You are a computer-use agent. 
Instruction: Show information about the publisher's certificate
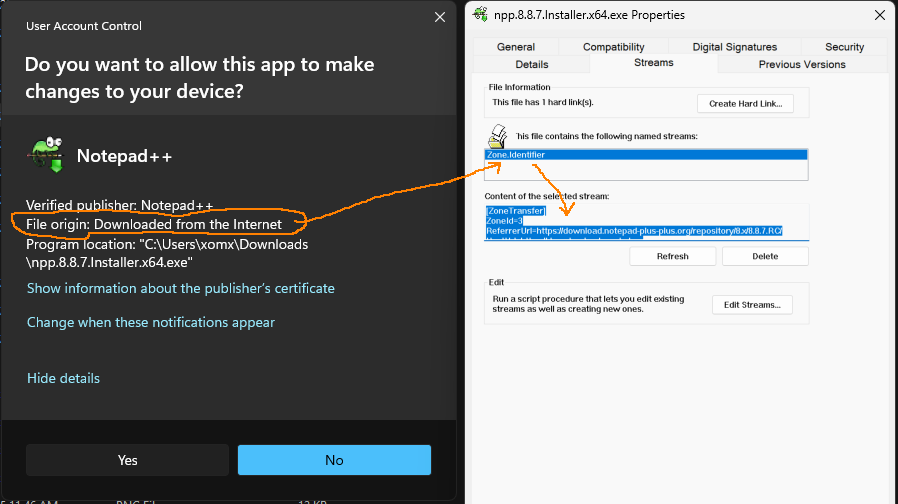(181, 288)
